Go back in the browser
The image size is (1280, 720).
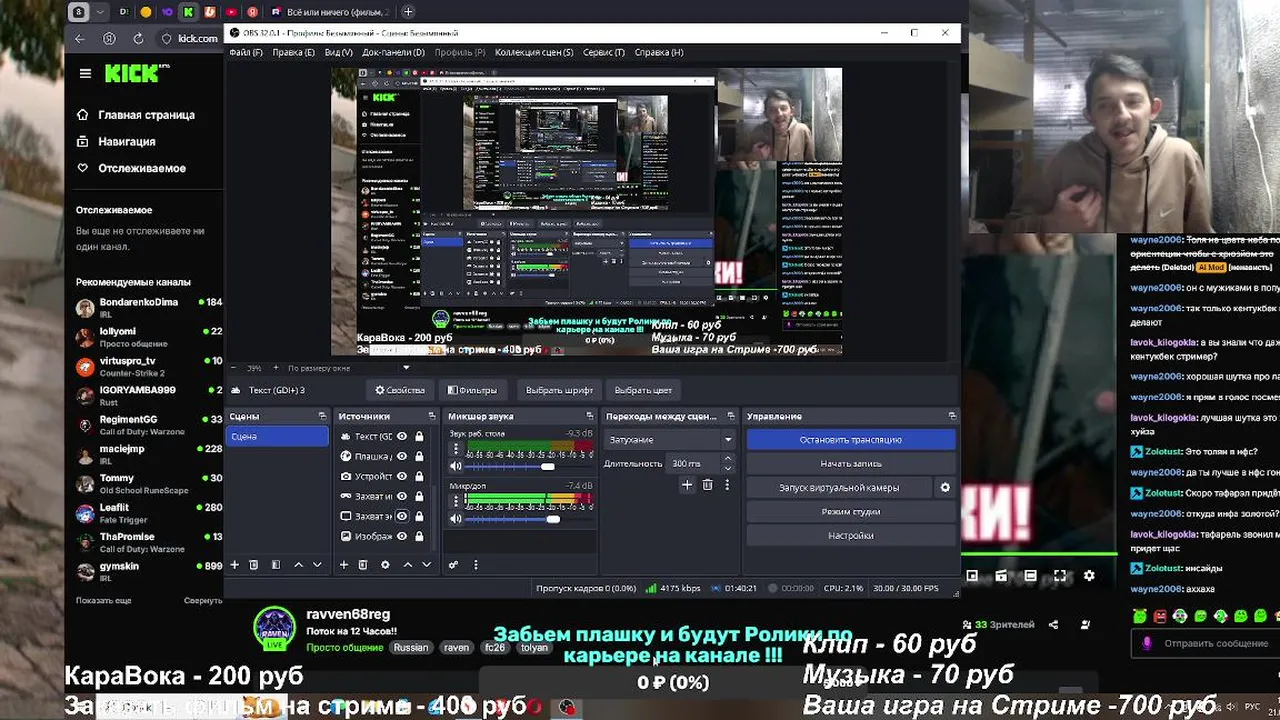coord(80,38)
